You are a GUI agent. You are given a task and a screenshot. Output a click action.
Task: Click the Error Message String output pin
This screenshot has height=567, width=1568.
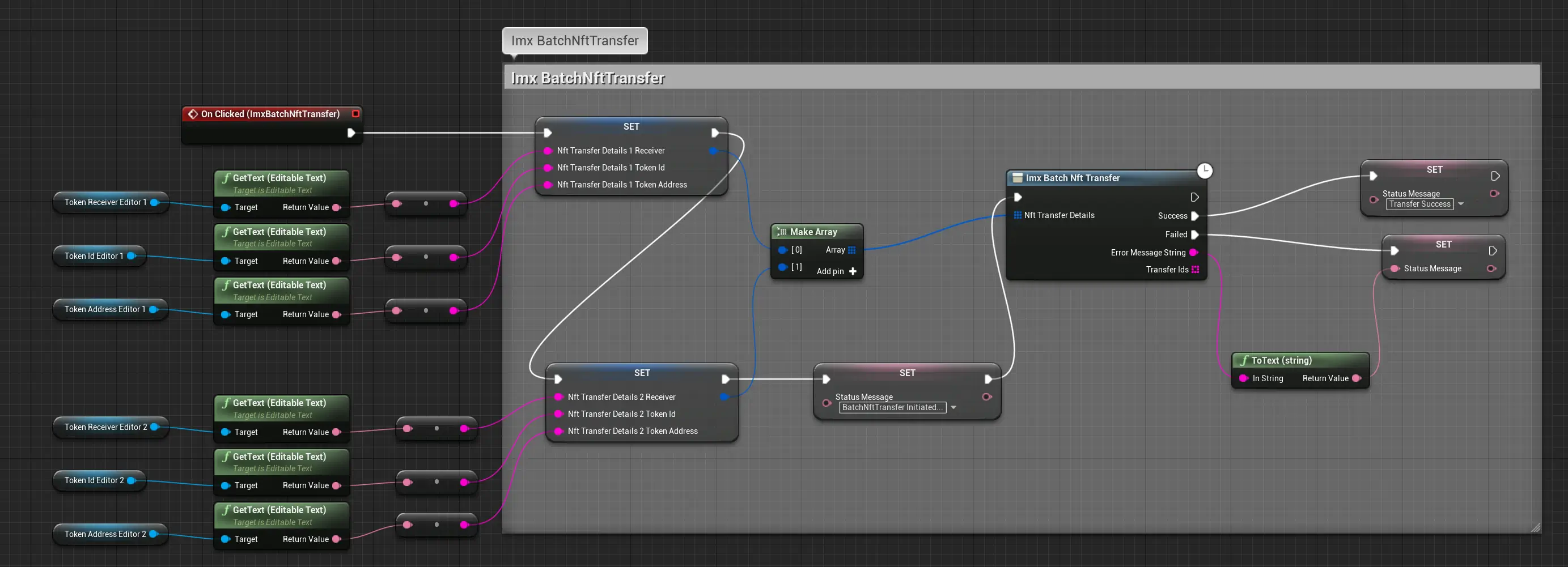click(x=1193, y=253)
